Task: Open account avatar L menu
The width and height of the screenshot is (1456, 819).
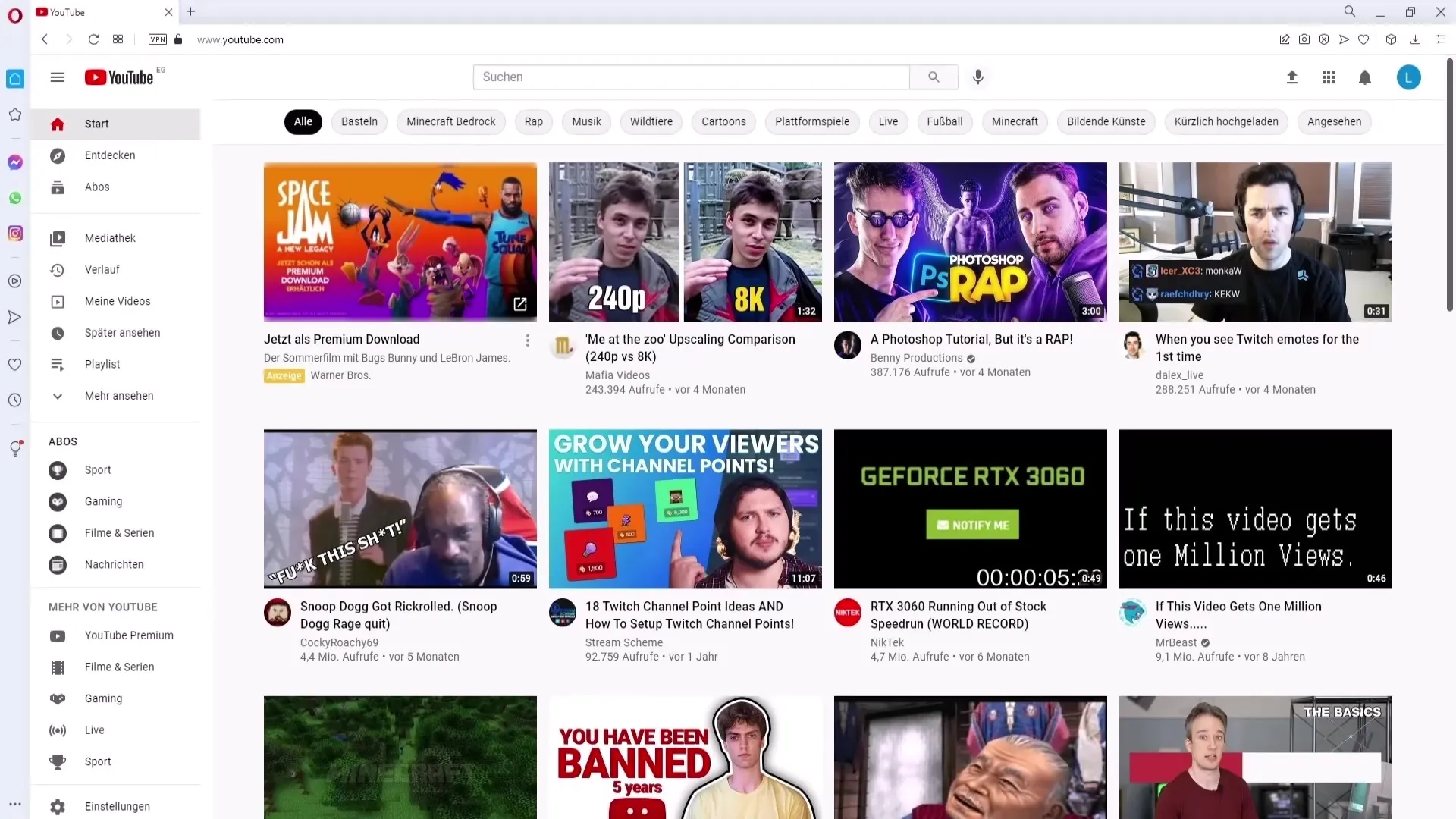Action: (x=1409, y=77)
